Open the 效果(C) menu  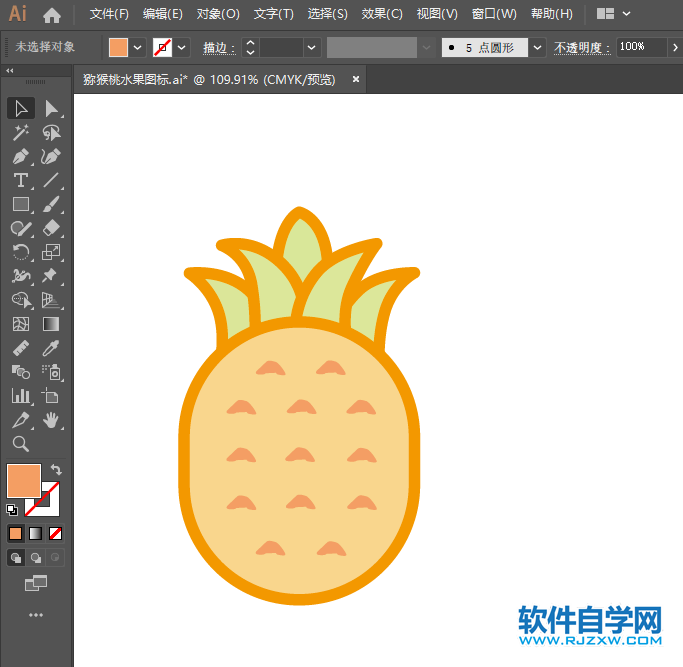click(382, 14)
